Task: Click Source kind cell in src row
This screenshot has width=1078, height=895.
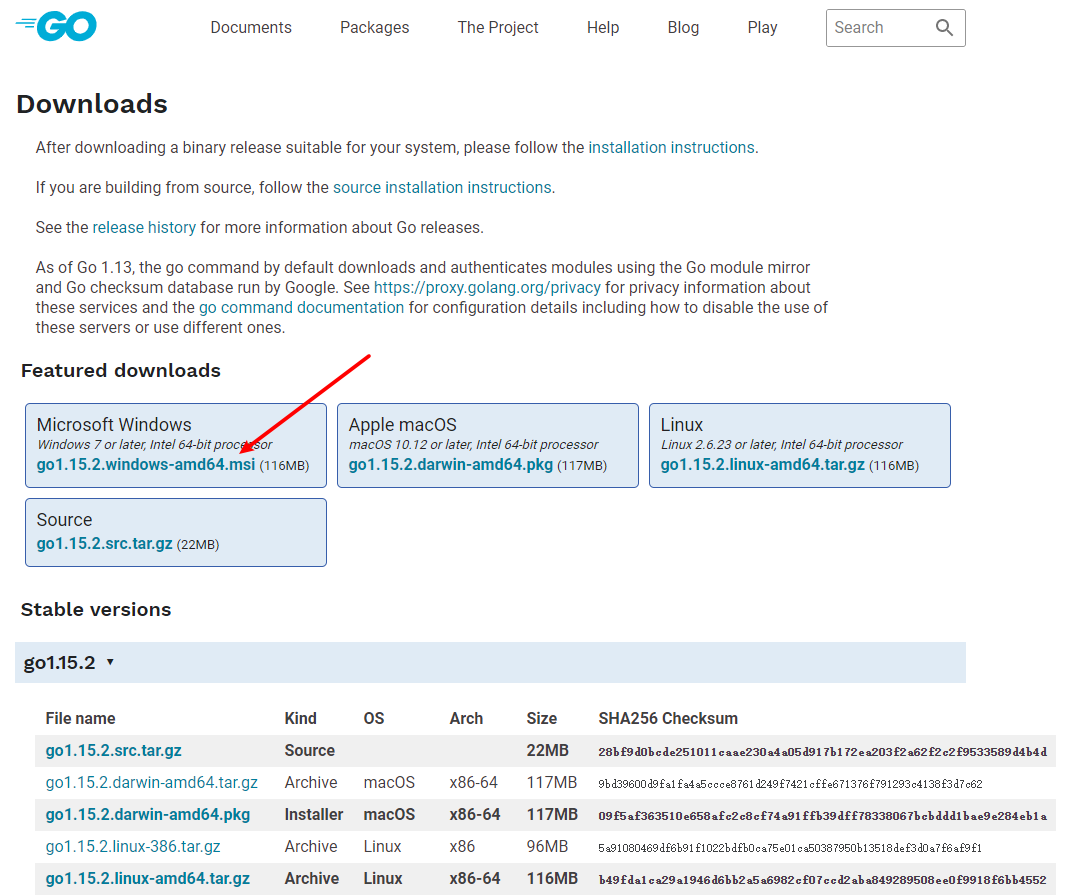Action: coord(309,751)
